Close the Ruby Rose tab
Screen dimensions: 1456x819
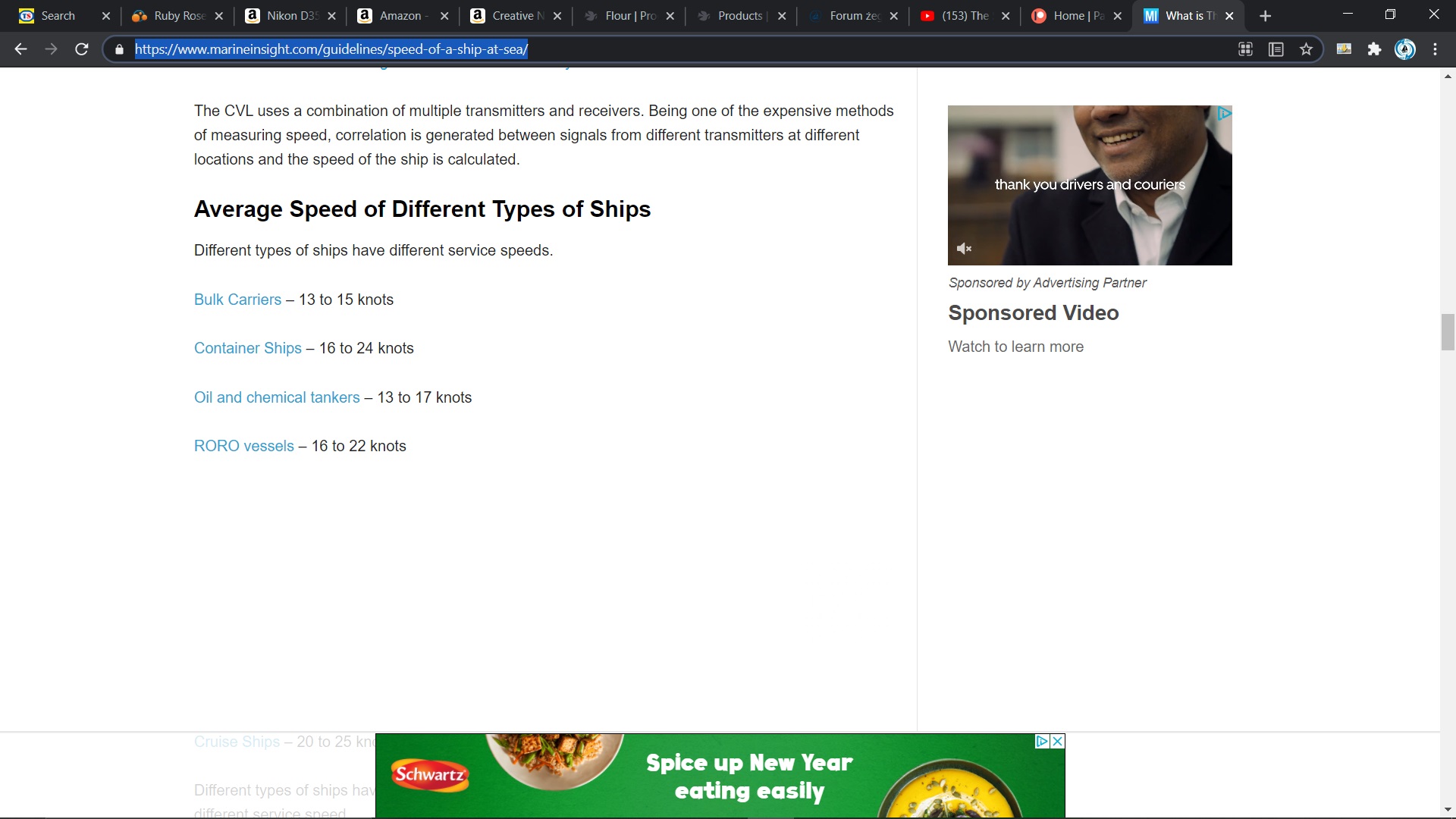[218, 16]
